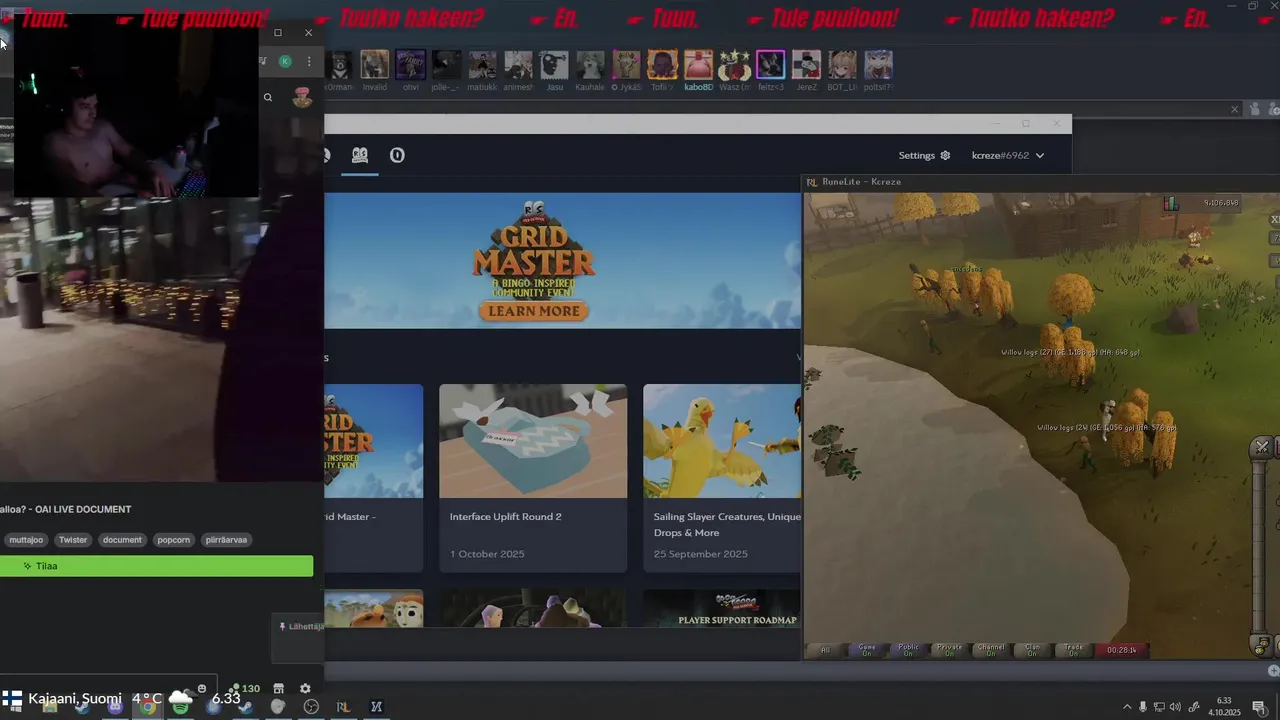Click the Willow logs (24) ground item label

click(x=1106, y=427)
